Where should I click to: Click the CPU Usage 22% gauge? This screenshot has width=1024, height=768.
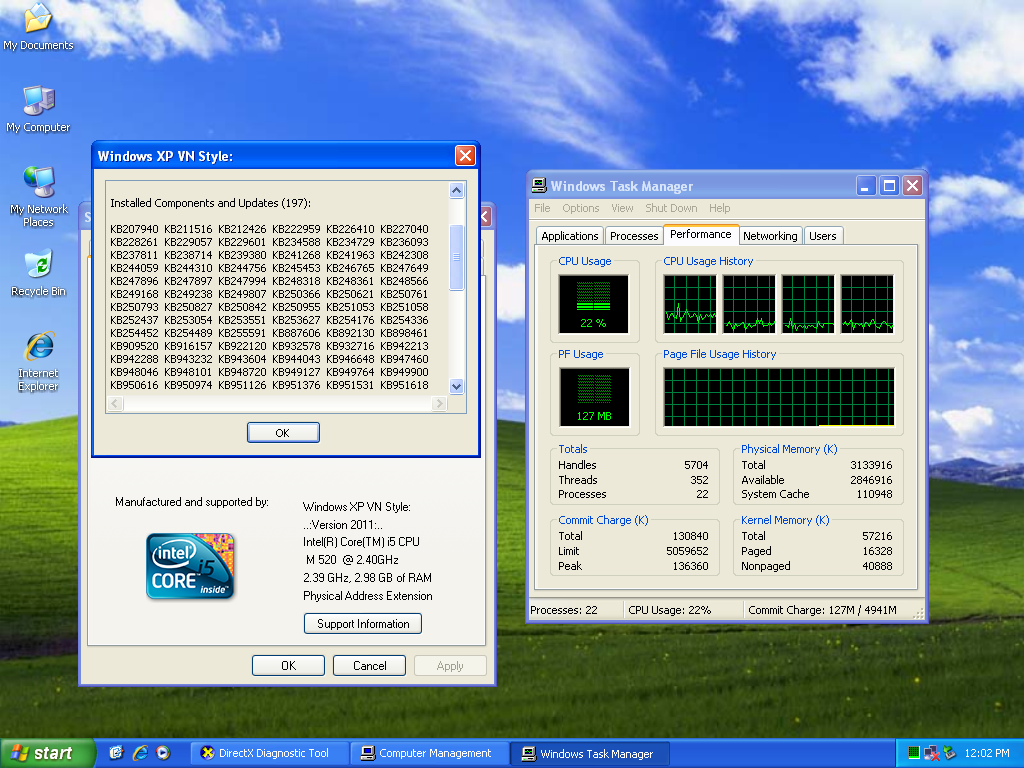pos(593,304)
